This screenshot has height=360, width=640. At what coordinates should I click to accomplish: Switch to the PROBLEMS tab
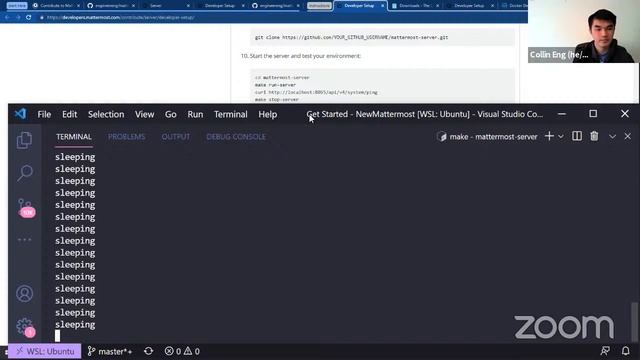pos(127,137)
